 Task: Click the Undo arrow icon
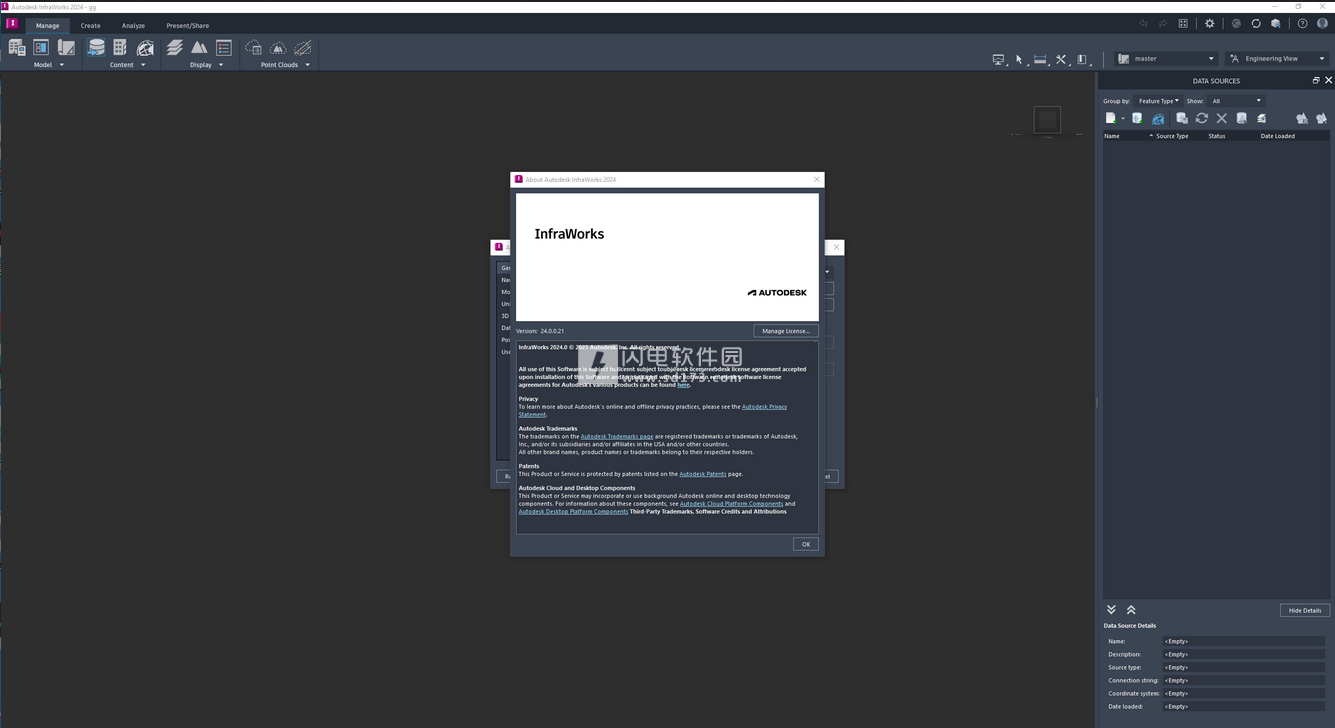tap(1144, 24)
